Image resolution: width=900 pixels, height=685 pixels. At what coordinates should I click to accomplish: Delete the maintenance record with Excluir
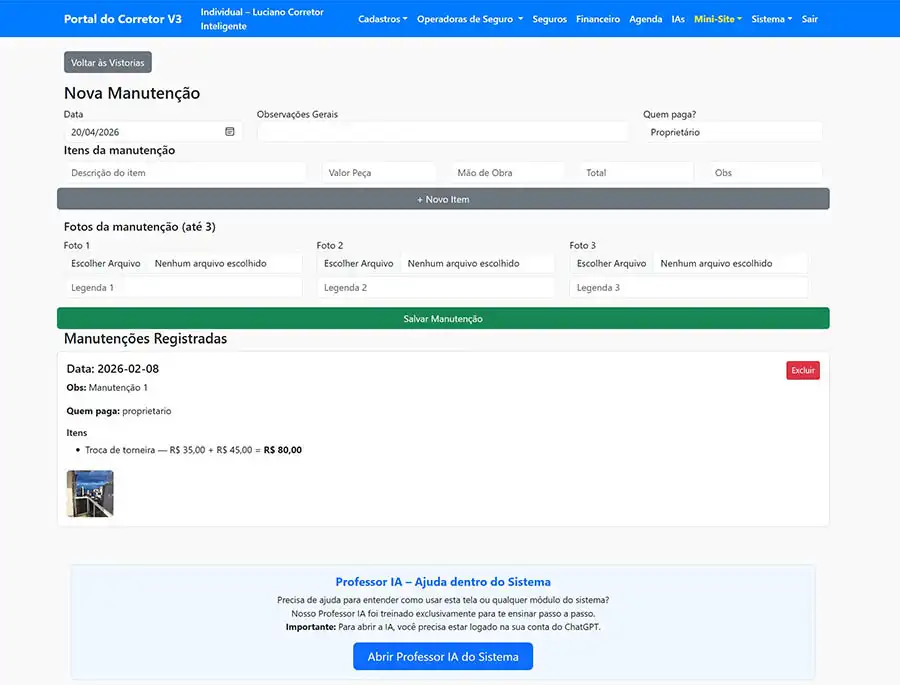click(802, 371)
